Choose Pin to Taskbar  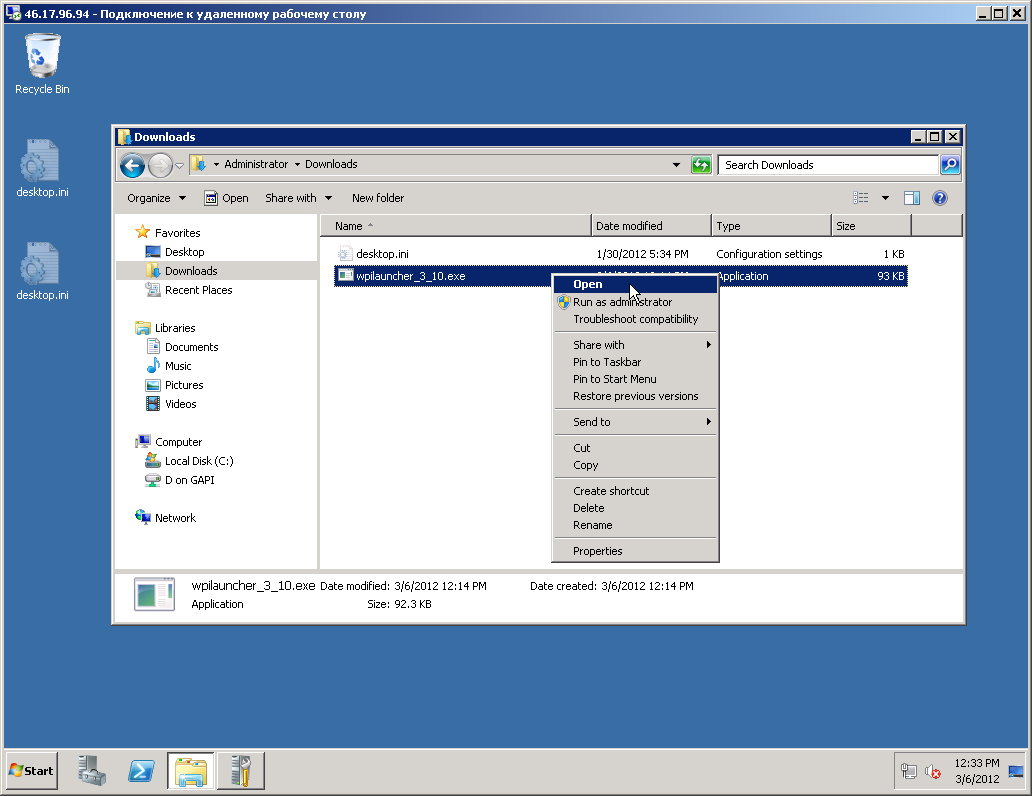(x=635, y=362)
